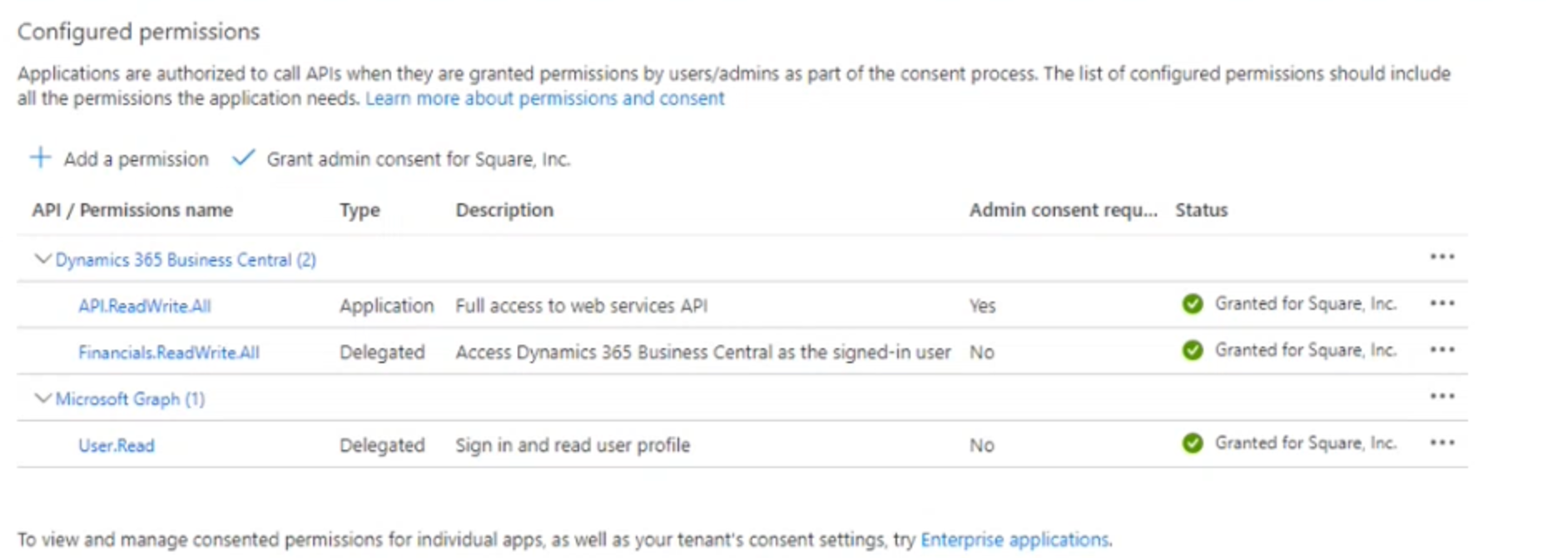Open Learn more about permissions and consent
This screenshot has width=1568, height=558.
(x=544, y=98)
